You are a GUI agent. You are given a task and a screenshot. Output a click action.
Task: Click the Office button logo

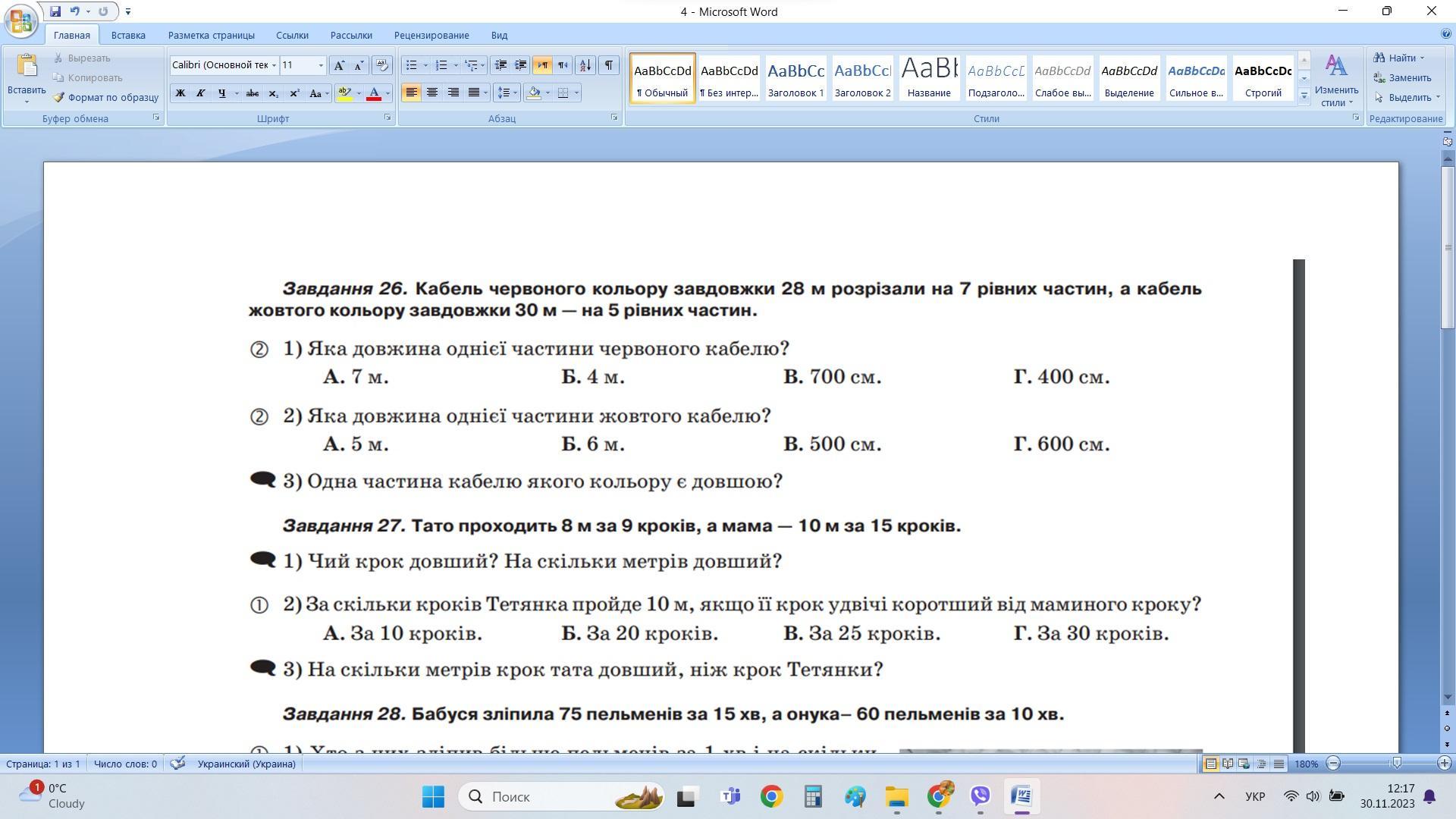(x=20, y=20)
